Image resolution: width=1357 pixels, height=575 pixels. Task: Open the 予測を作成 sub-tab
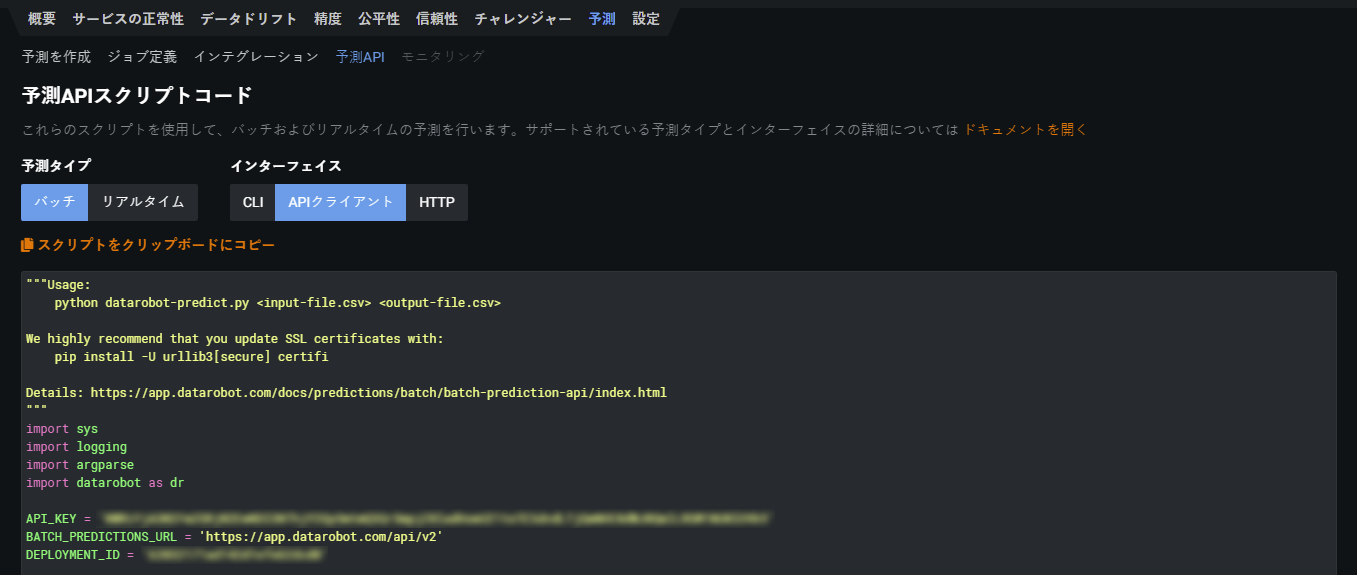click(56, 56)
